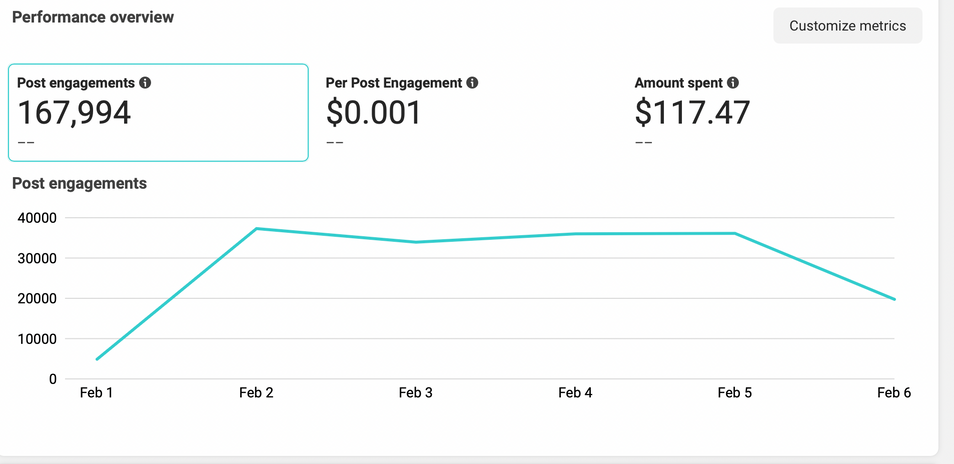Select the Amount spent metric label
The width and height of the screenshot is (954, 464).
(679, 83)
